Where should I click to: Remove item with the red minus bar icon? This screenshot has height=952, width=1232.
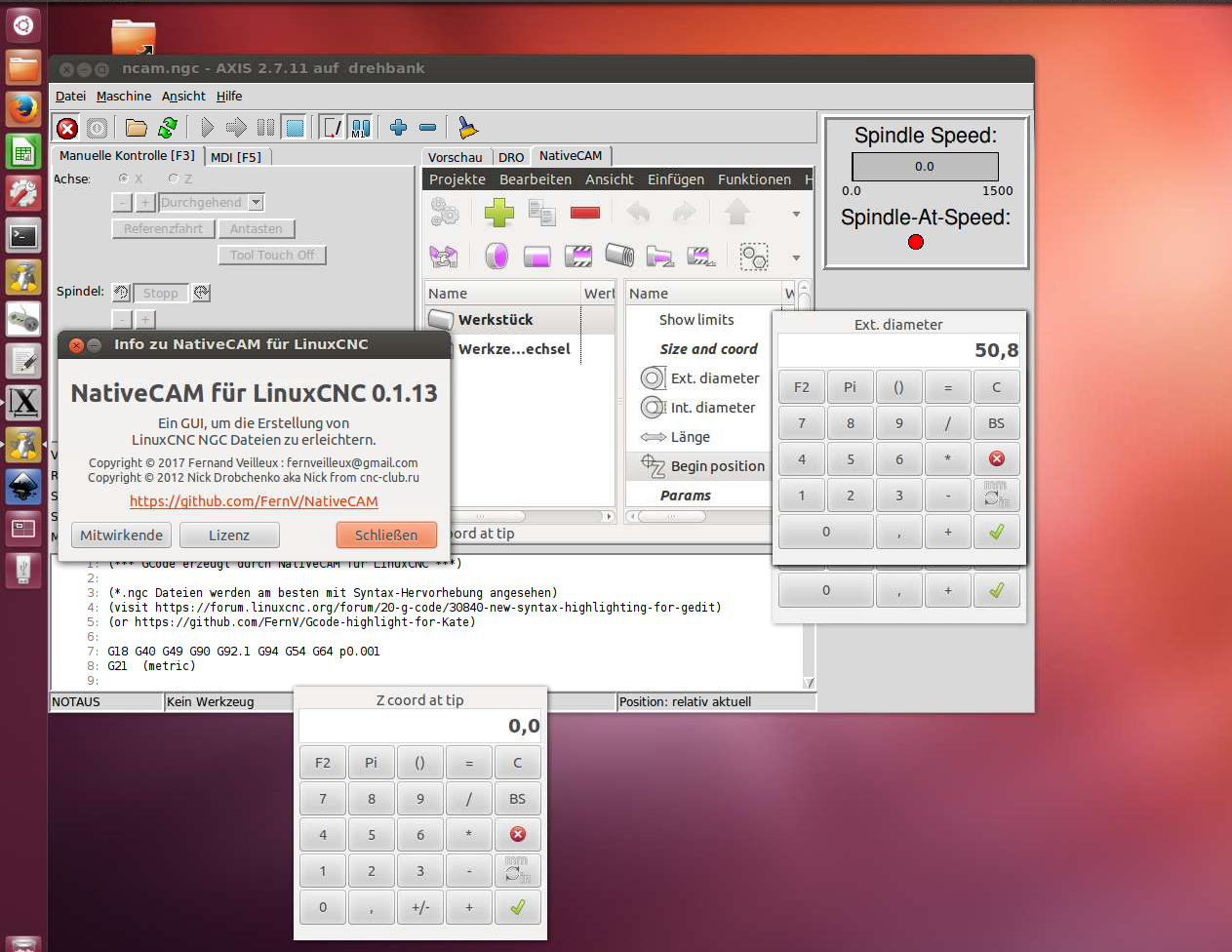pyautogui.click(x=585, y=212)
